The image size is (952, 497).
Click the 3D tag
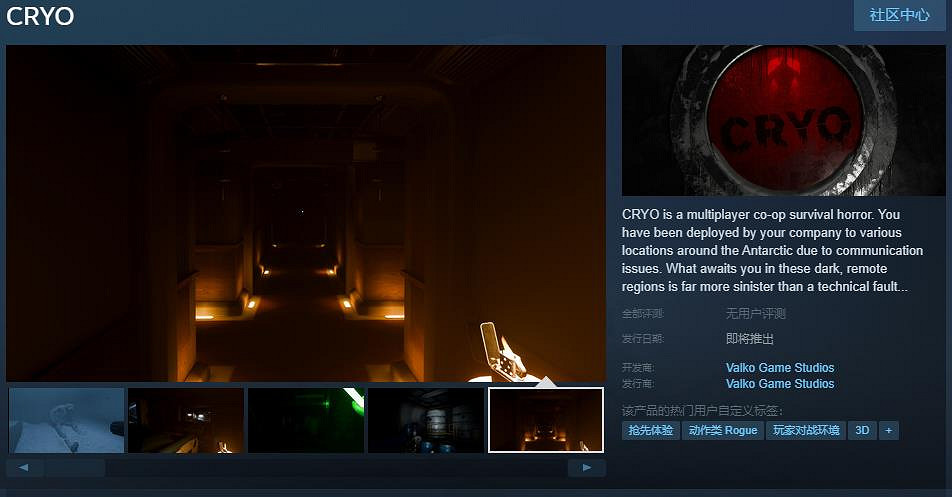(862, 430)
